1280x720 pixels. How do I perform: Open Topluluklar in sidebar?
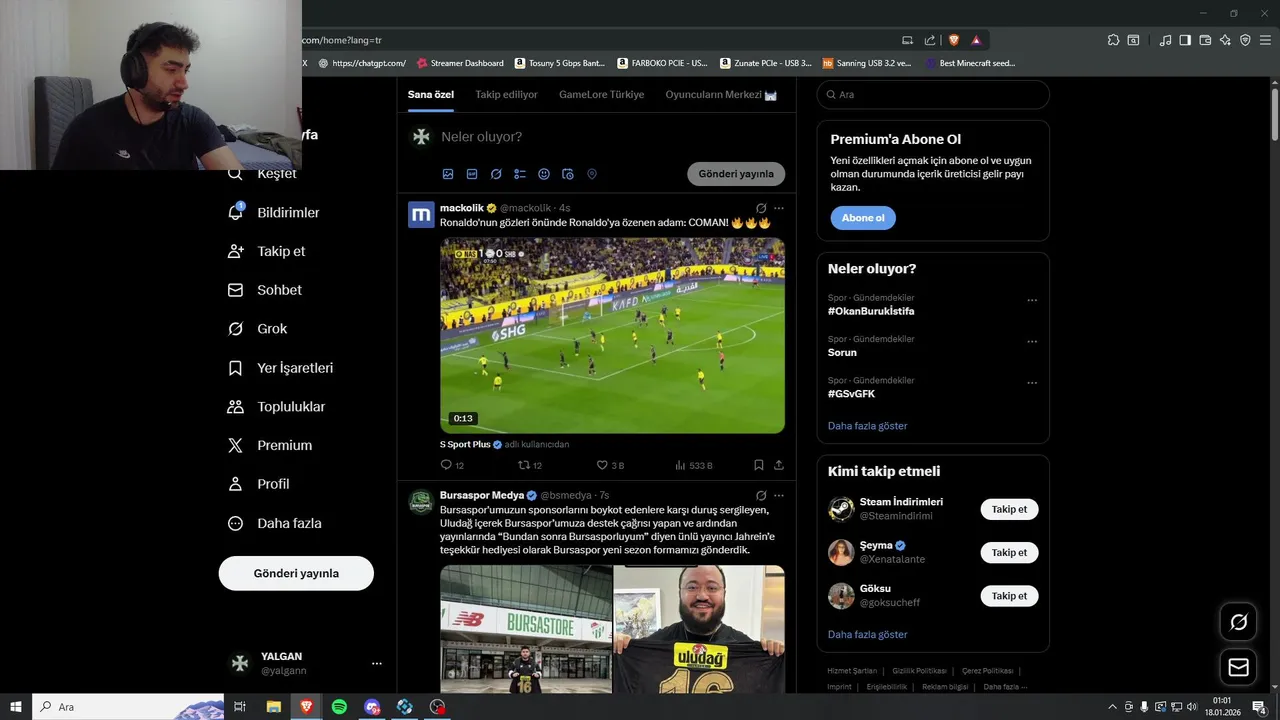click(x=278, y=406)
